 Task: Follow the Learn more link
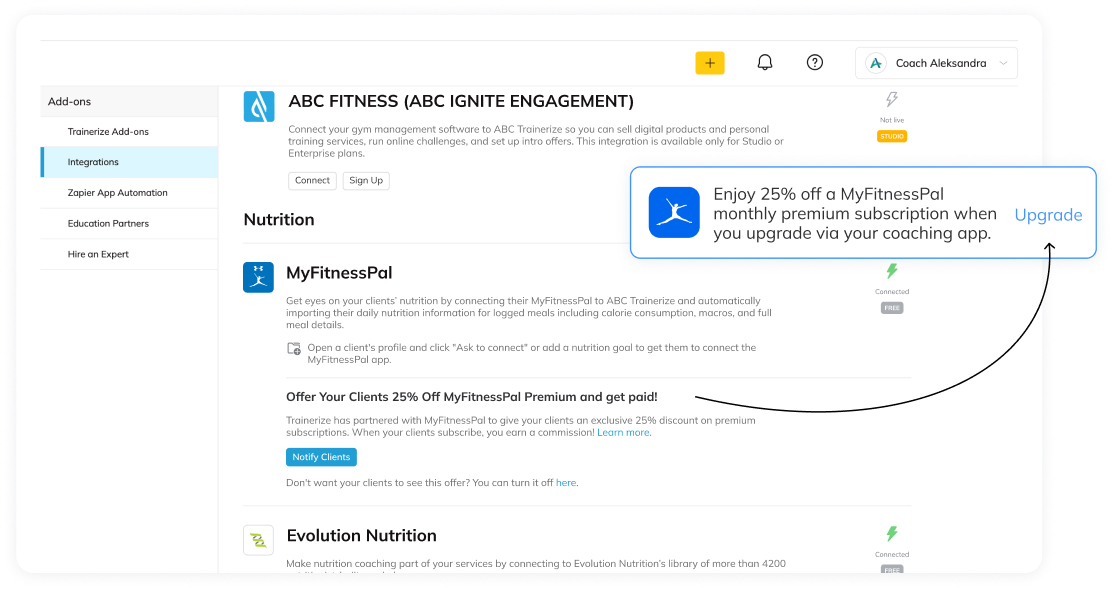(623, 433)
